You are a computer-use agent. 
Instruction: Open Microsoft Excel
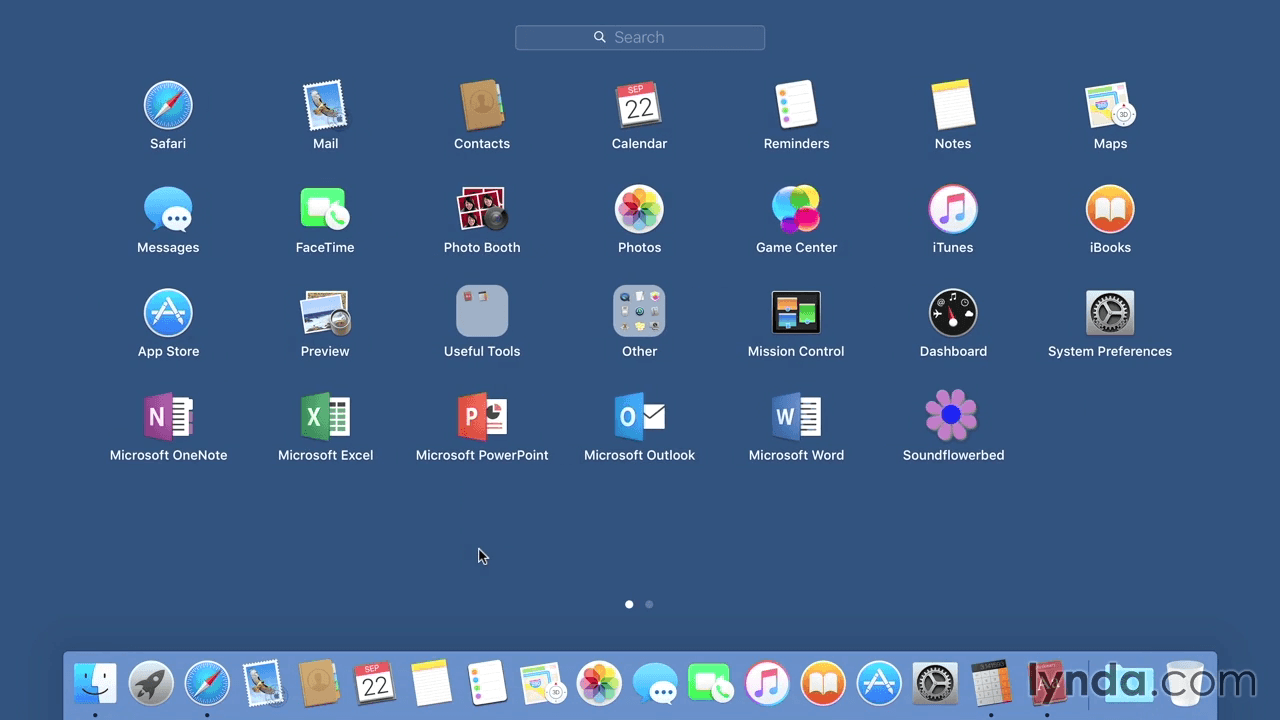click(x=325, y=417)
